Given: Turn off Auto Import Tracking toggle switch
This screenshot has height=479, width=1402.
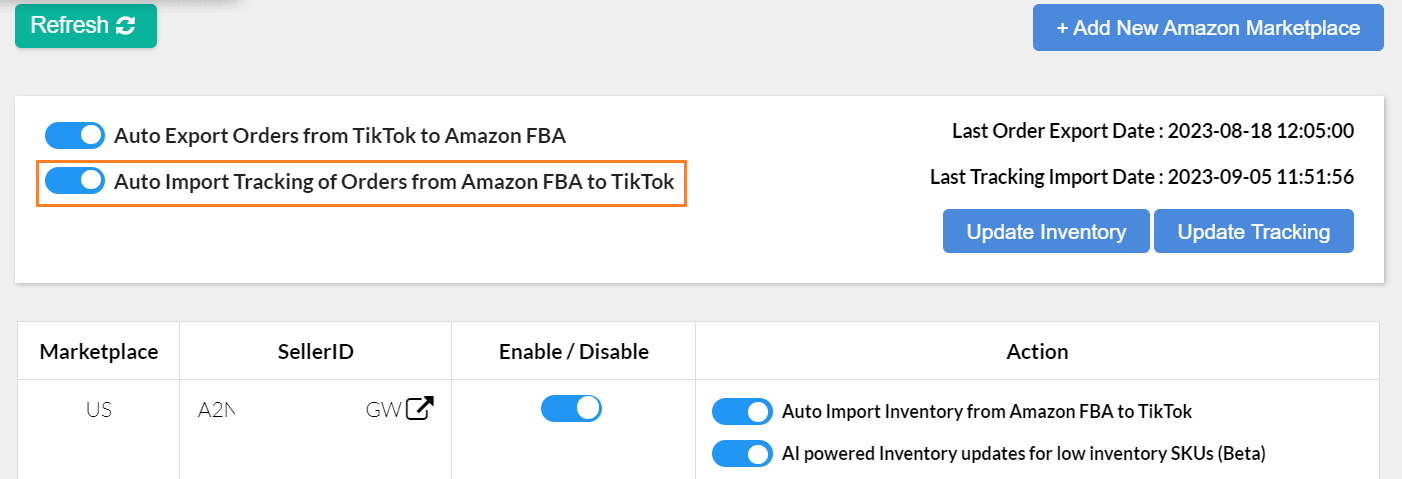Looking at the screenshot, I should click(75, 181).
